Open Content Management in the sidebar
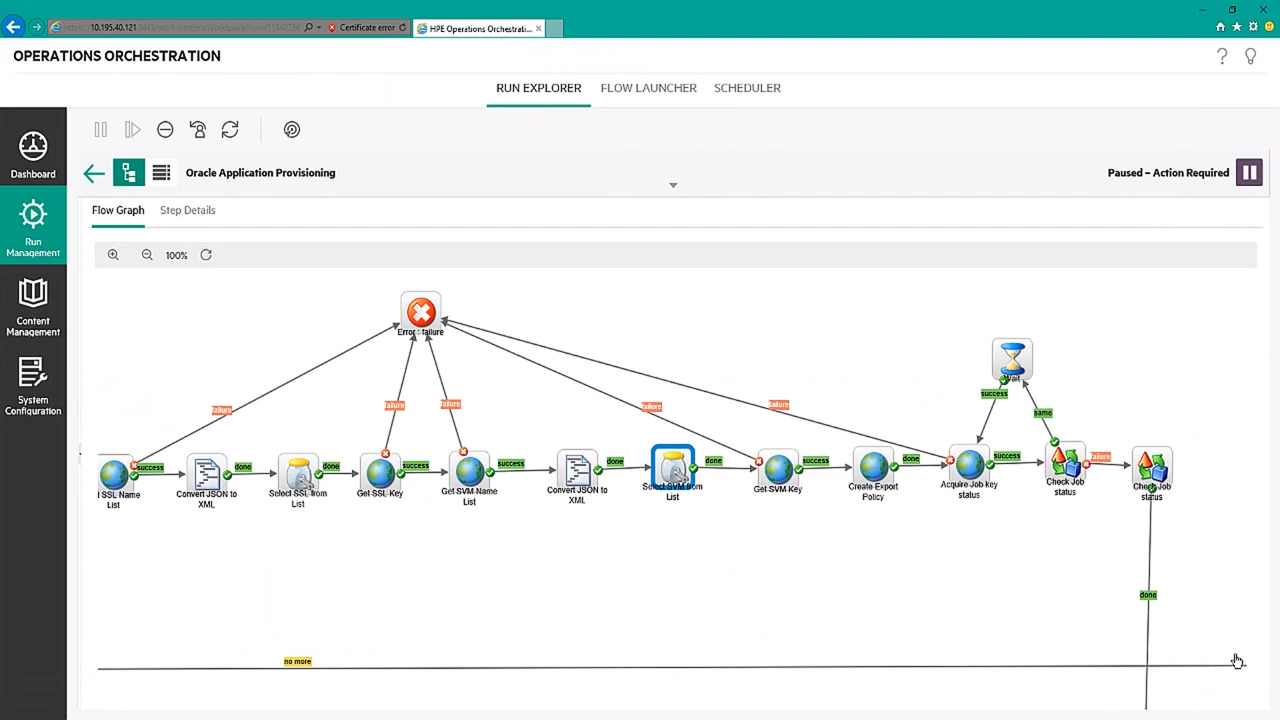The width and height of the screenshot is (1280, 720). pos(33,307)
